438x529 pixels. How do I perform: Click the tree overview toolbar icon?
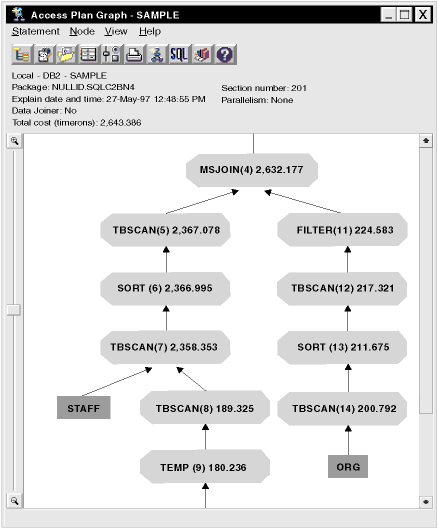click(x=22, y=54)
